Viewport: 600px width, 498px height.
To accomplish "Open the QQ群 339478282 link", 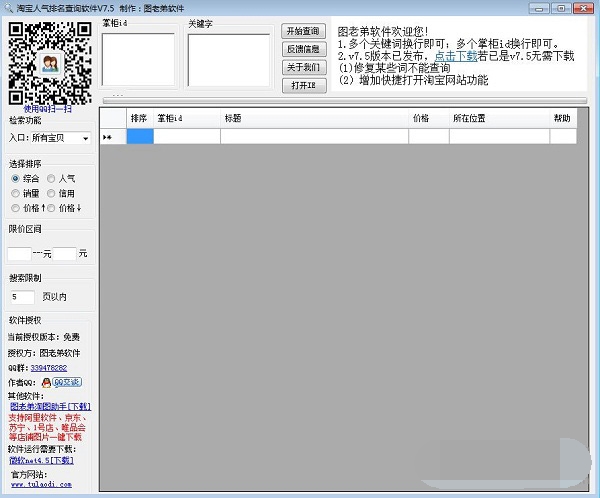I will coord(49,368).
